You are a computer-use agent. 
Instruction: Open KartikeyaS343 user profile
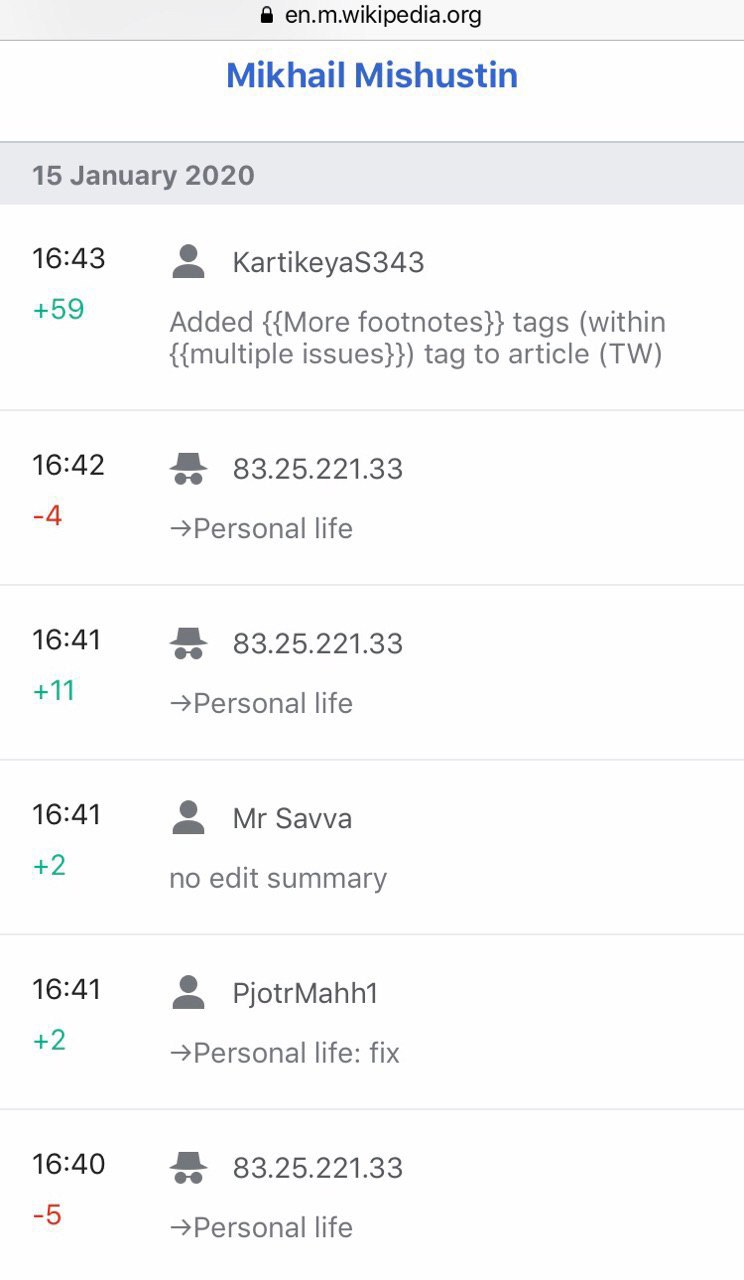click(x=328, y=263)
